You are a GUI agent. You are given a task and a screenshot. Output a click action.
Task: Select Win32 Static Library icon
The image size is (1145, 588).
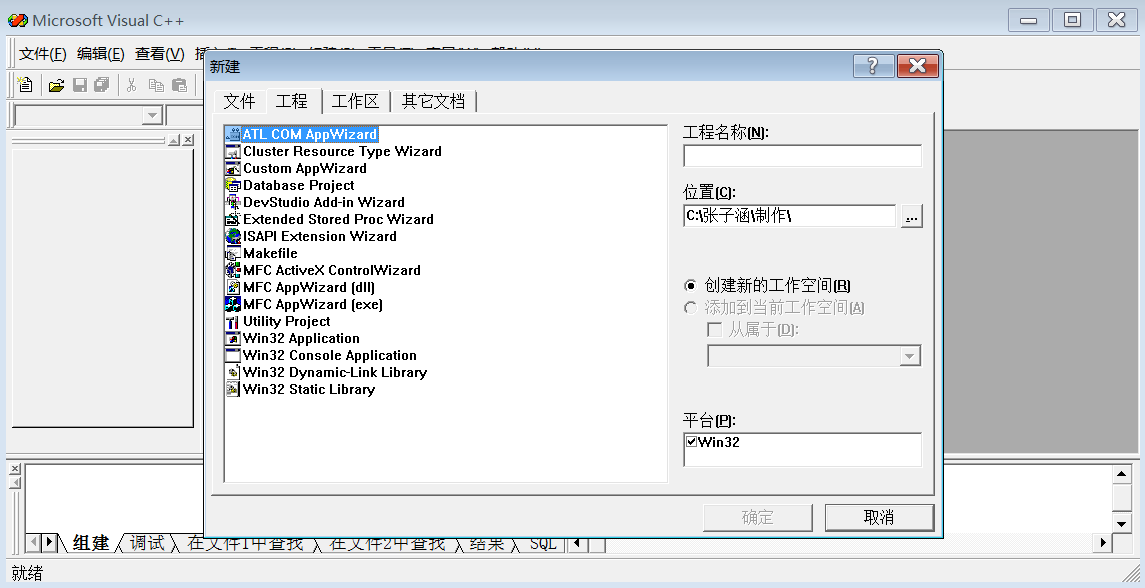pyautogui.click(x=233, y=389)
